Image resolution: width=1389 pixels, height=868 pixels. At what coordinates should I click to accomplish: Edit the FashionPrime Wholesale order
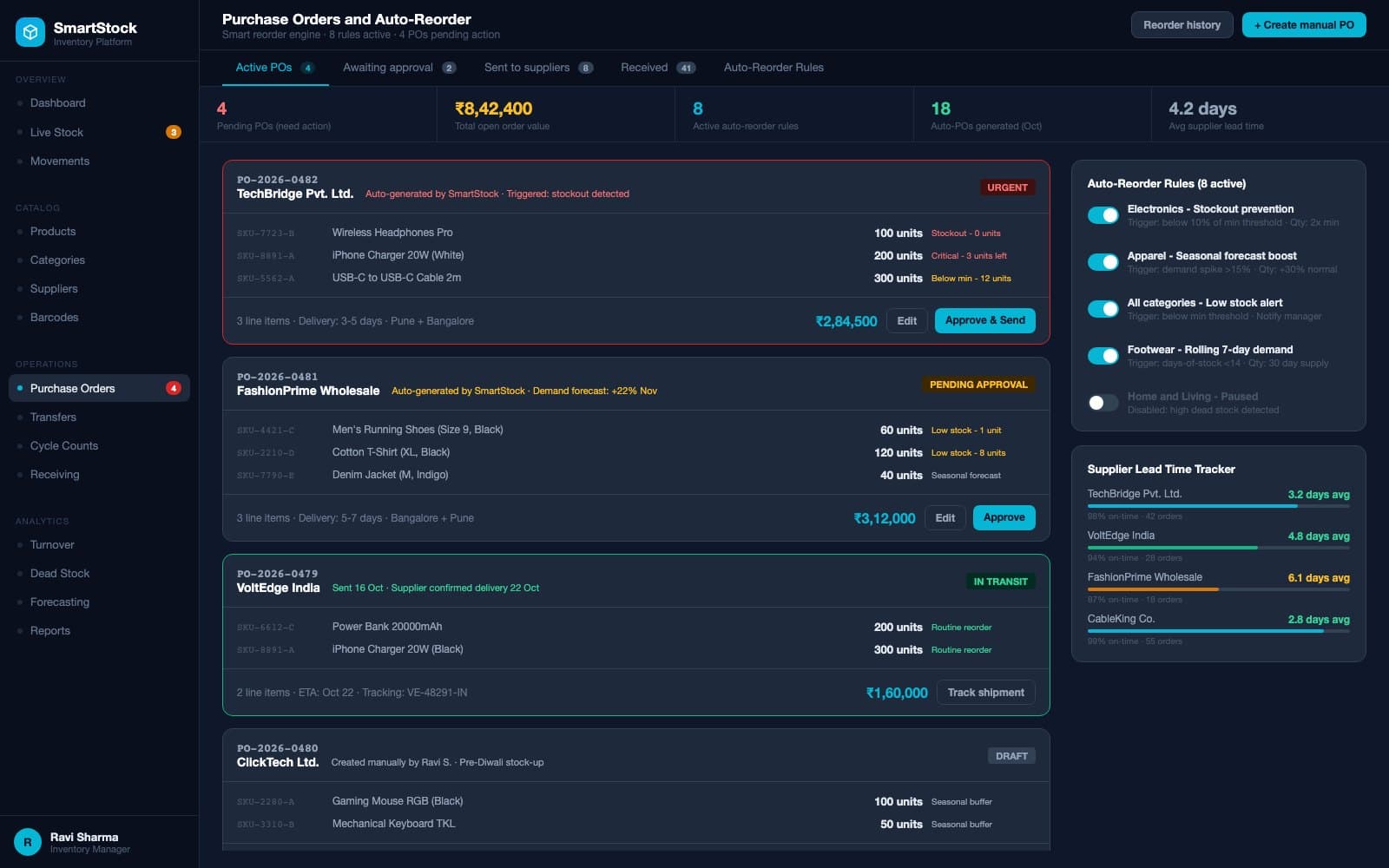[x=945, y=518]
